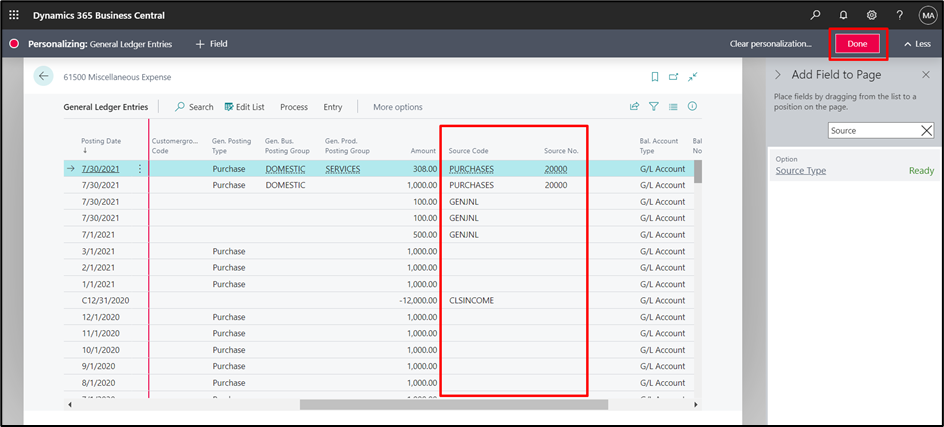Screen dimensions: 944x427
Task: Click the horizontal scrollbar right arrow
Action: 697,405
